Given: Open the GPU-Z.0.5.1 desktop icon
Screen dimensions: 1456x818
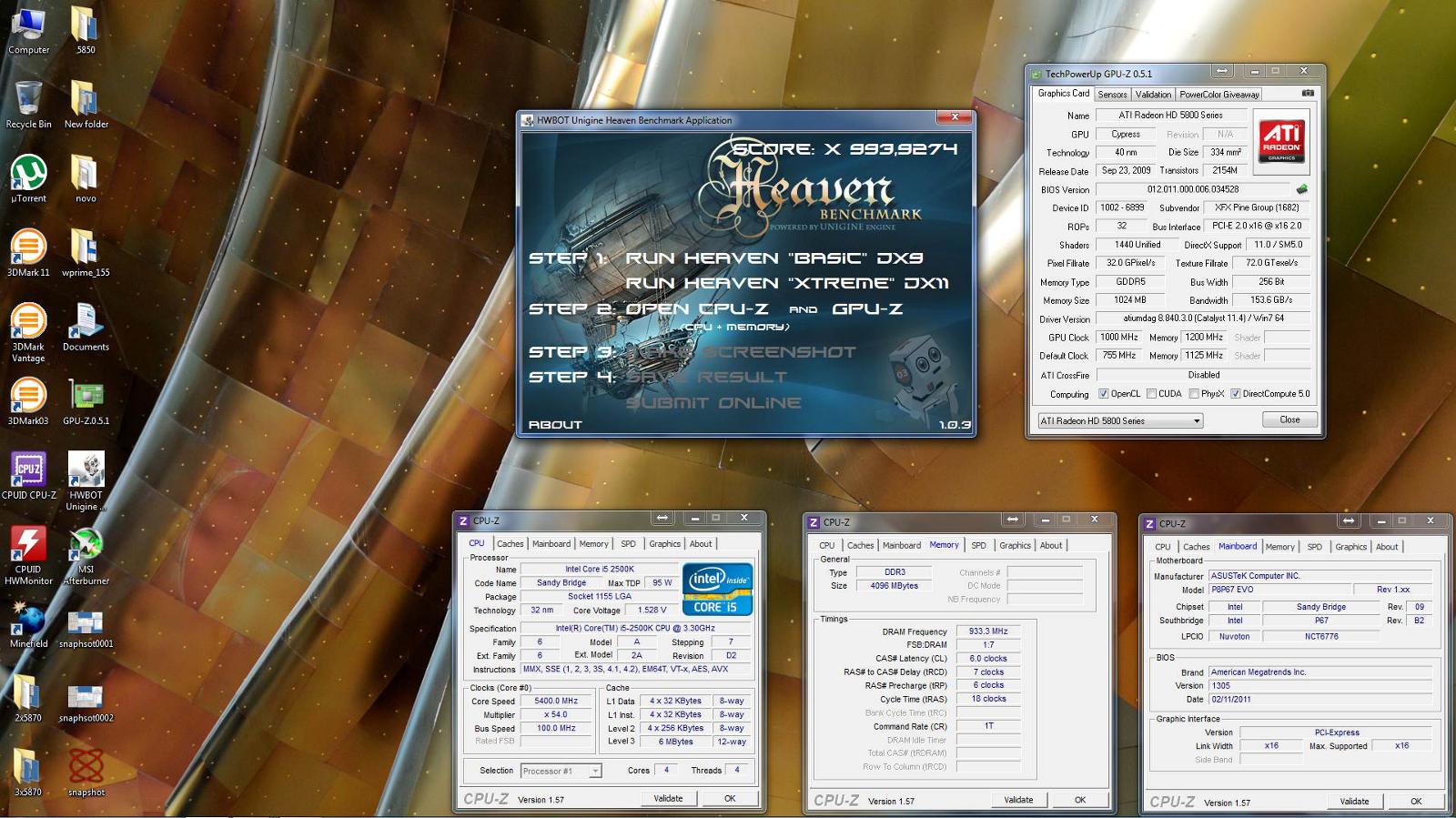Looking at the screenshot, I should (x=86, y=402).
